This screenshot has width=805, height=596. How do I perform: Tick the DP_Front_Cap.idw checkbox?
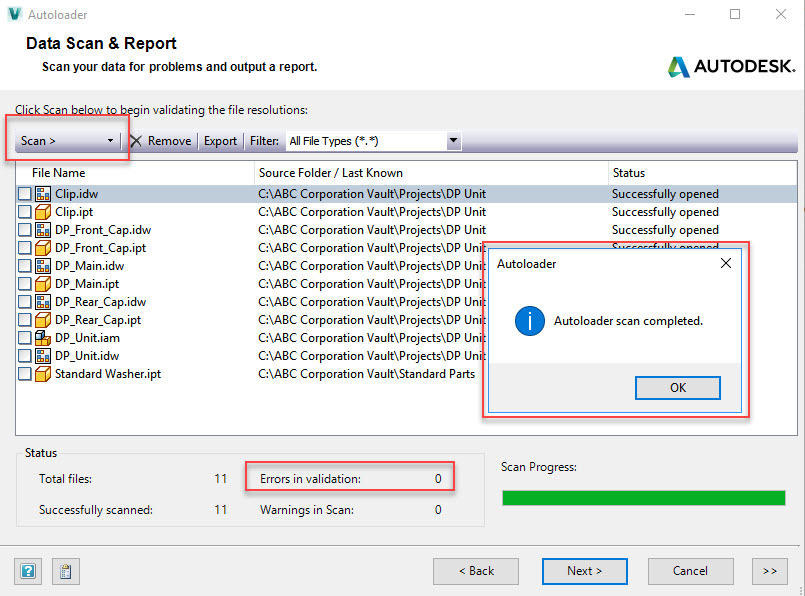(25, 230)
